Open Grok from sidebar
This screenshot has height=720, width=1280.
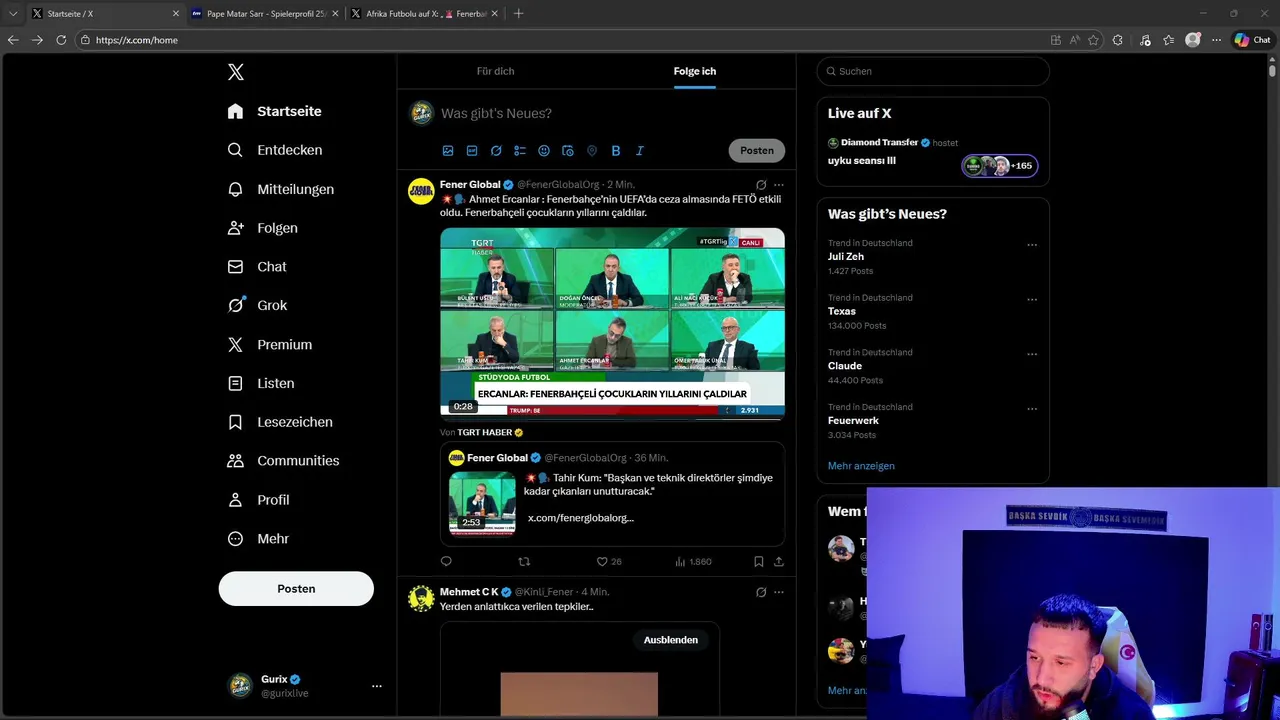click(x=257, y=305)
